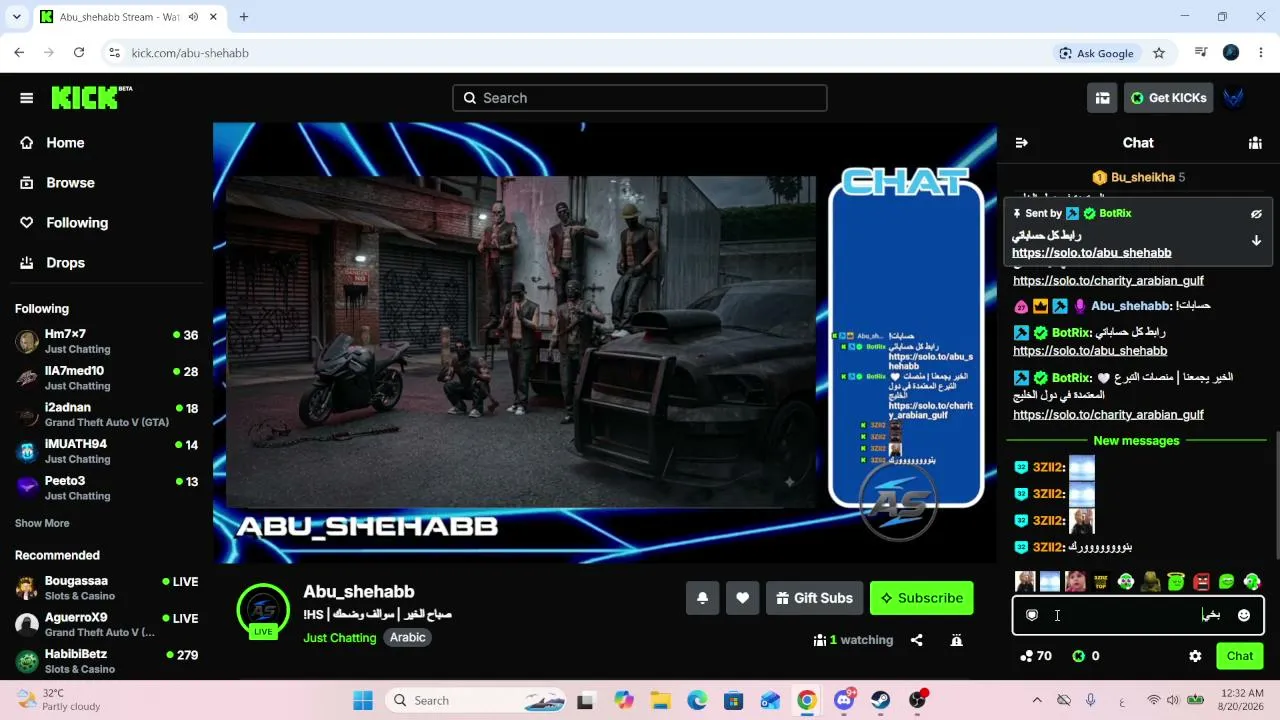1280x720 pixels.
Task: Select the first quick emote in chat bar
Action: [x=1025, y=582]
